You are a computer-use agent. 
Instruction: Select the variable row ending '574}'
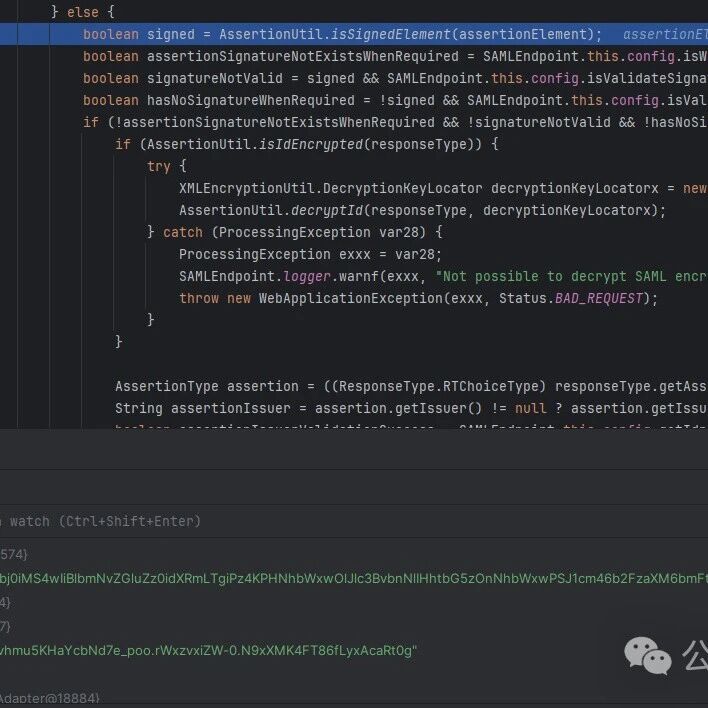[x=14, y=554]
